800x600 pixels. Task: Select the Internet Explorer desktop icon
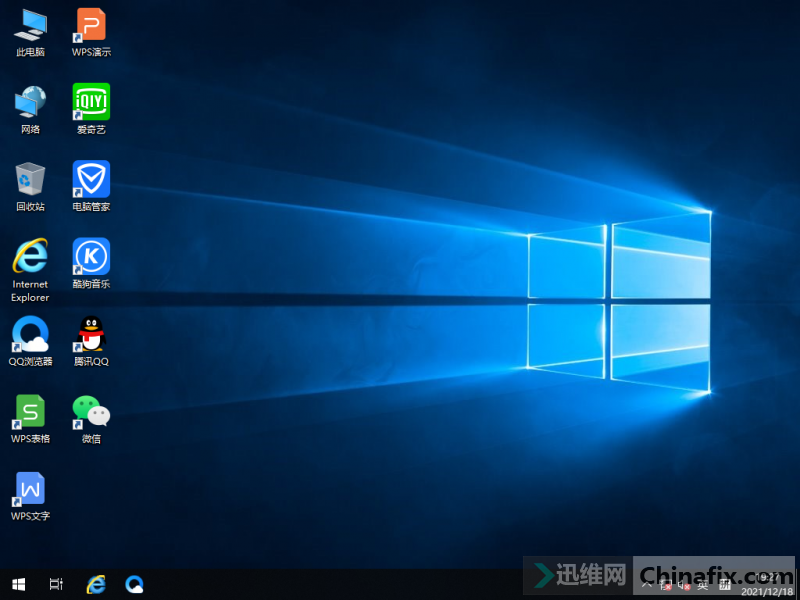point(31,270)
